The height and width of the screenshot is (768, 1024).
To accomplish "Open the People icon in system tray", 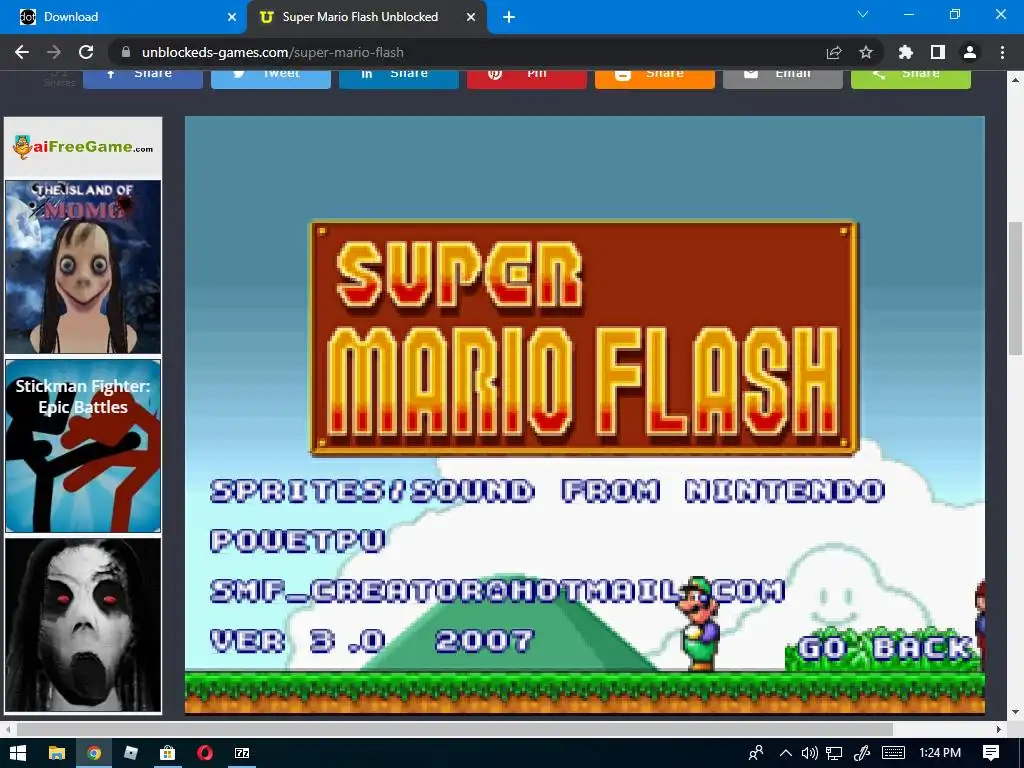I will (x=756, y=753).
